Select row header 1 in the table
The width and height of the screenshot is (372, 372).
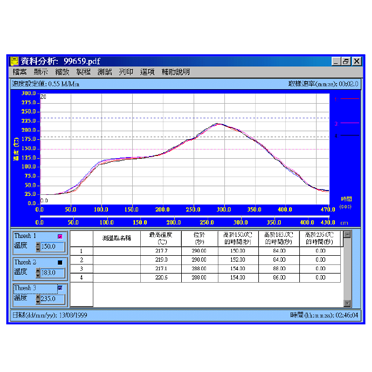(82, 251)
